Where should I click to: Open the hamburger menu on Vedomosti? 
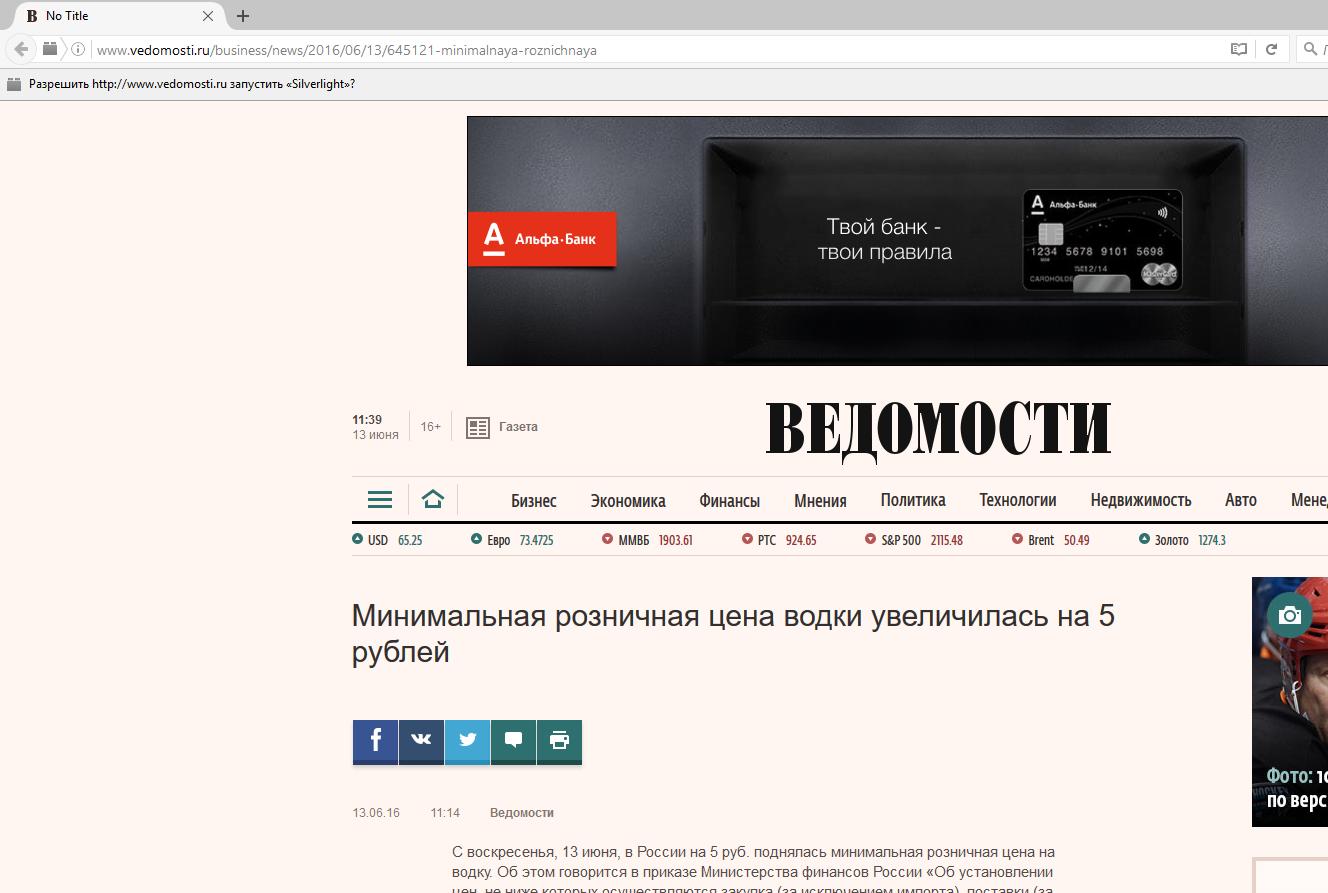pos(380,499)
